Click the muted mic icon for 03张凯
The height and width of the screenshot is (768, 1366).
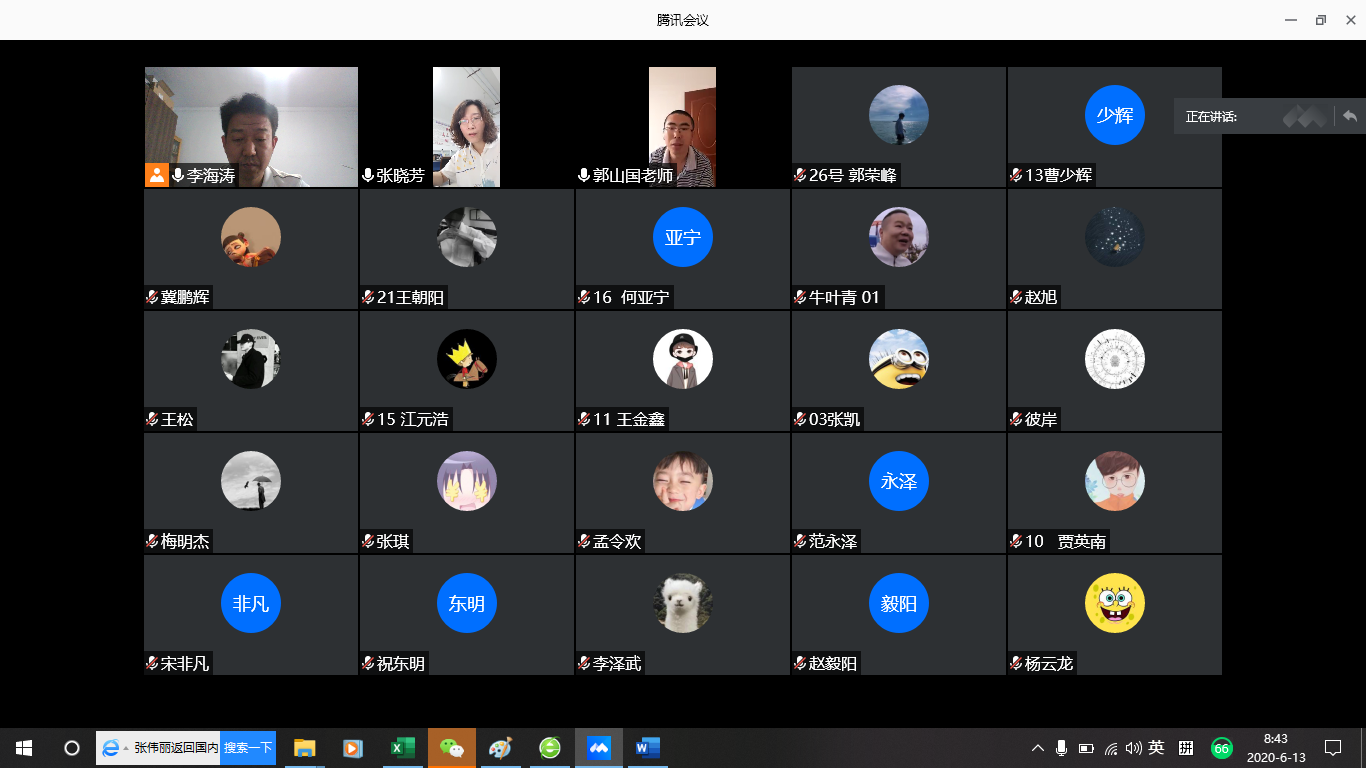800,419
